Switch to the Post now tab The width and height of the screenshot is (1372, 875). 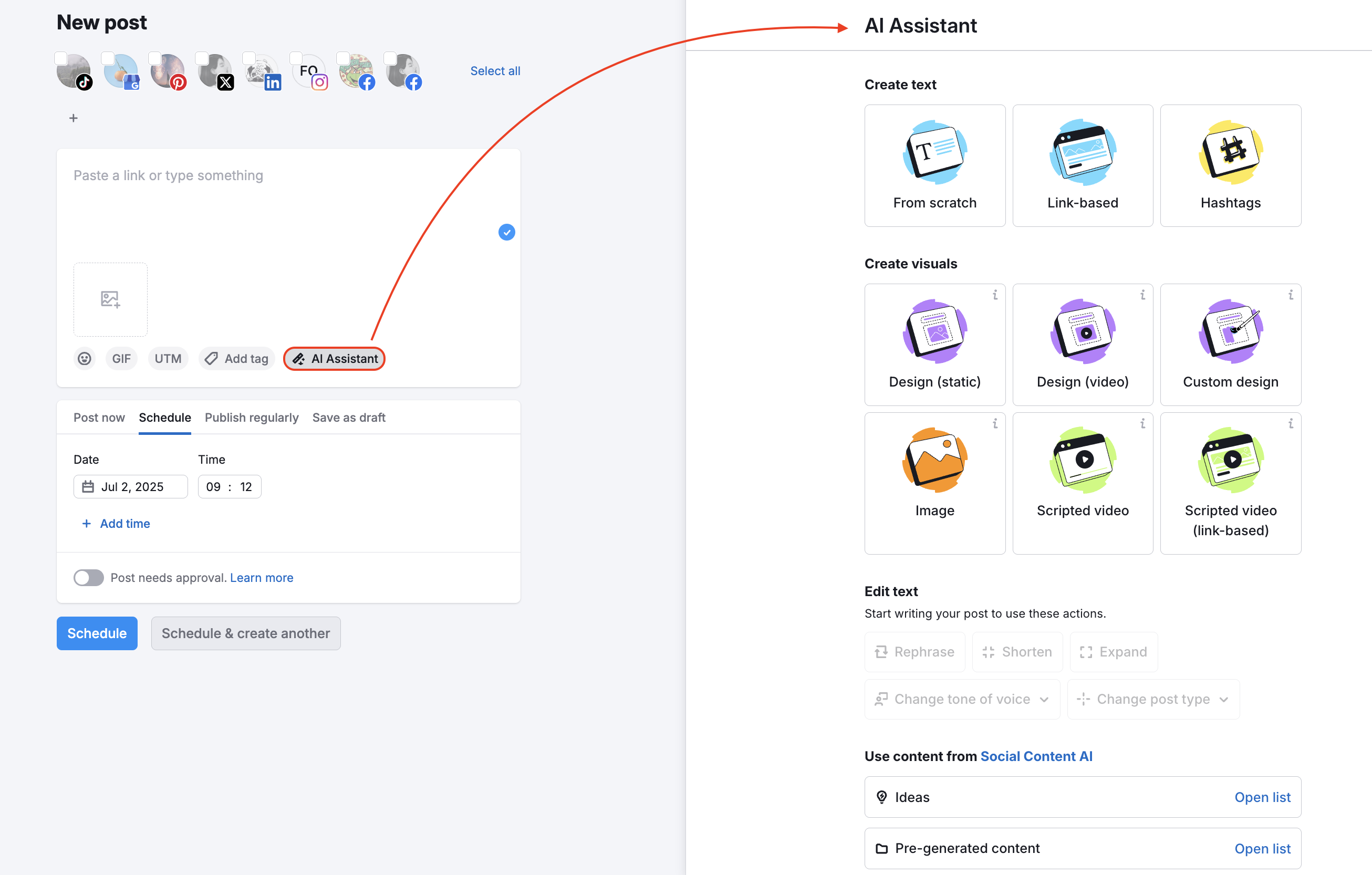(99, 417)
